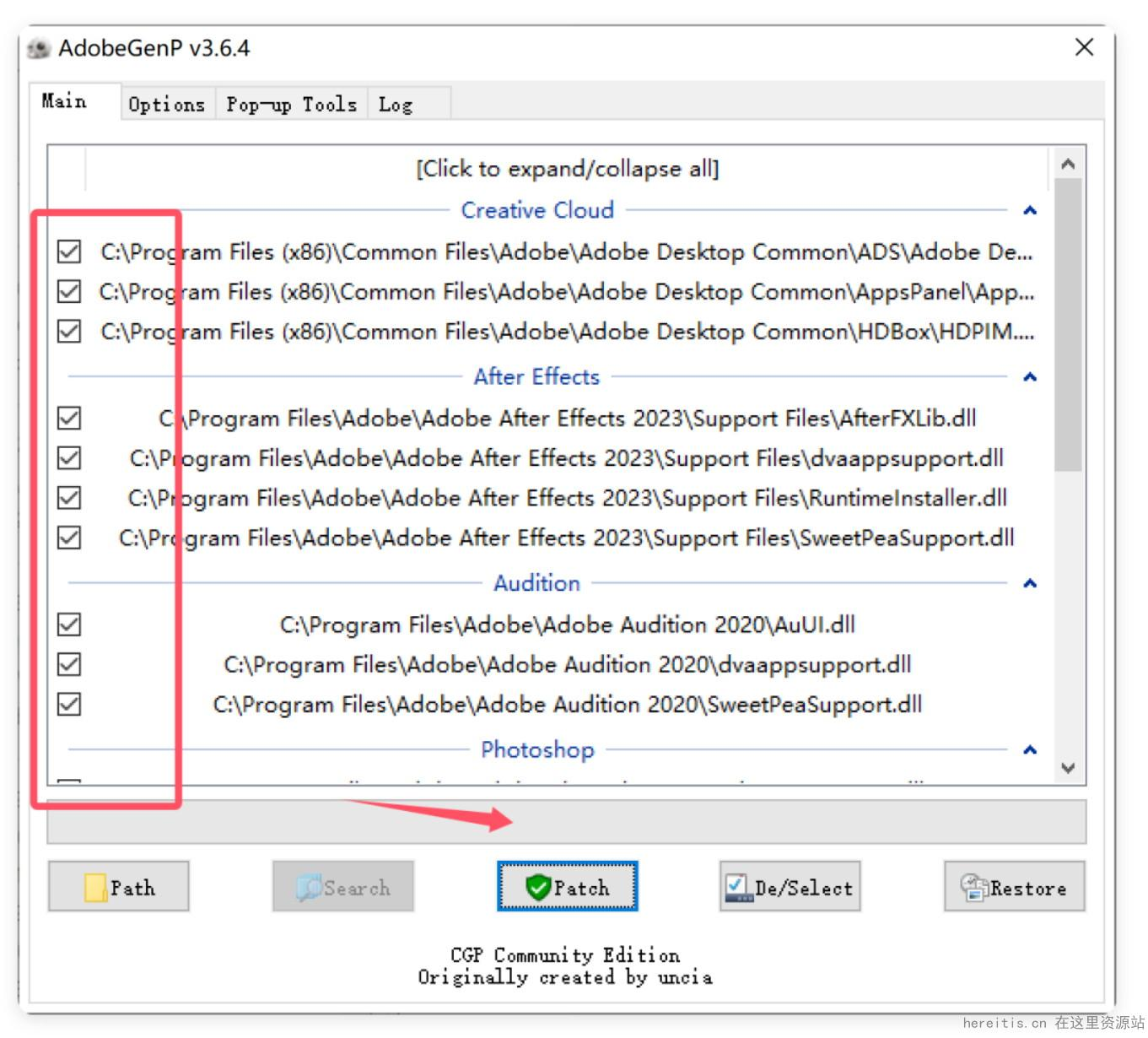Select the Audition group title

(x=536, y=583)
